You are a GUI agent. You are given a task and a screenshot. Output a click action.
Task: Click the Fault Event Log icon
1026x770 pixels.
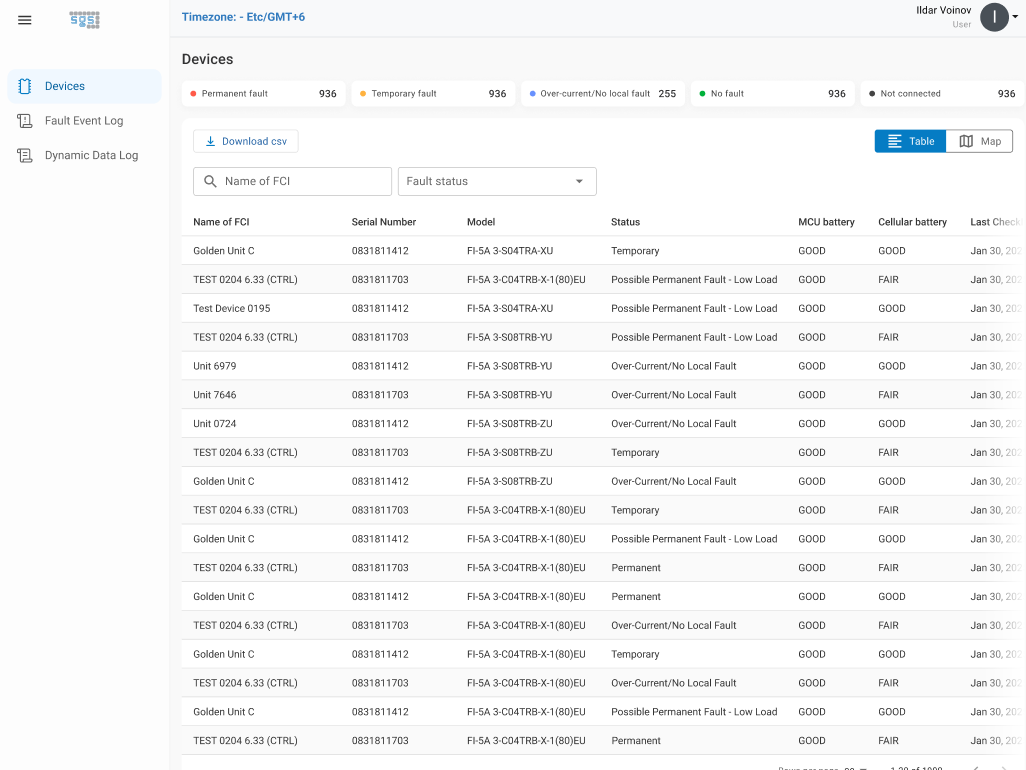tap(25, 121)
